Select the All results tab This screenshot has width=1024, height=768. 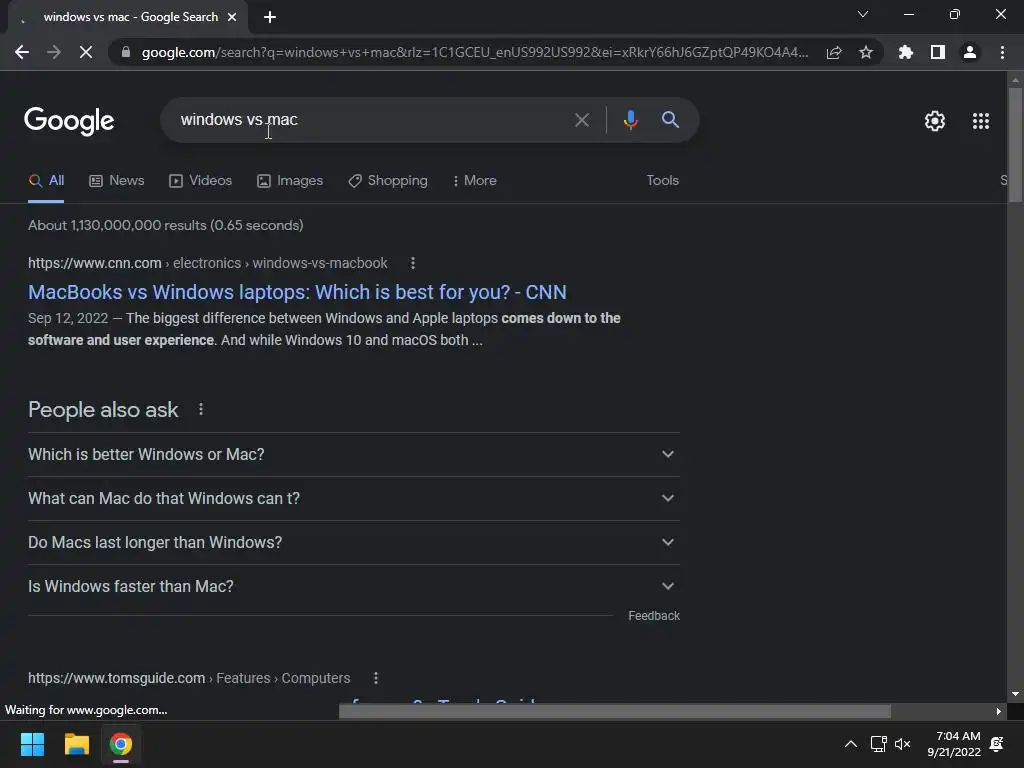tap(46, 180)
